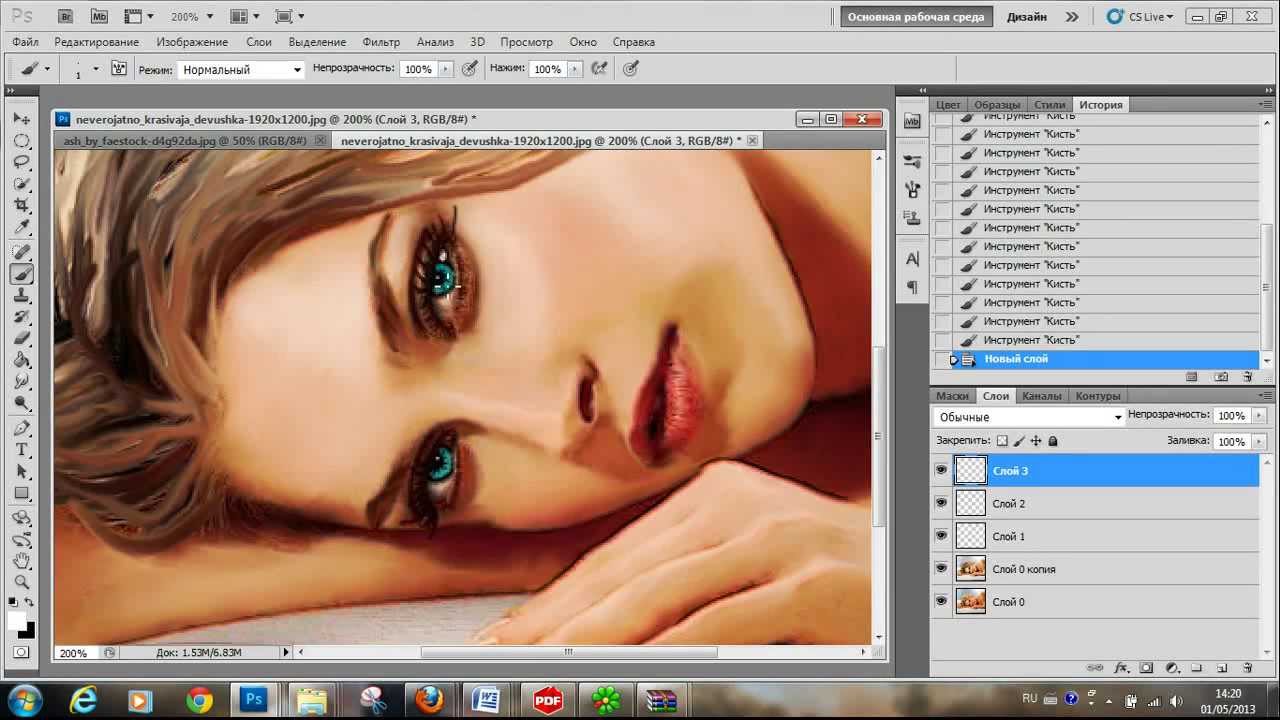The height and width of the screenshot is (720, 1280).
Task: Open the Изображение menu
Action: point(192,42)
